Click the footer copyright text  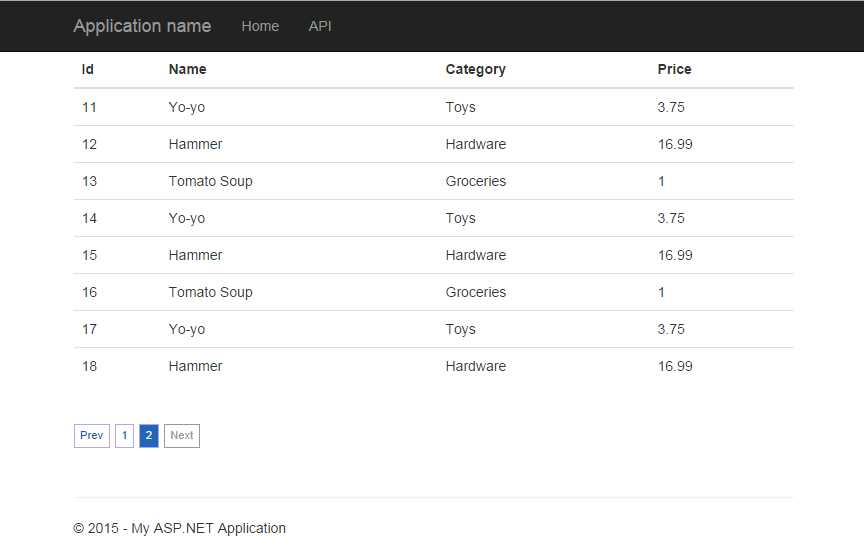point(179,528)
